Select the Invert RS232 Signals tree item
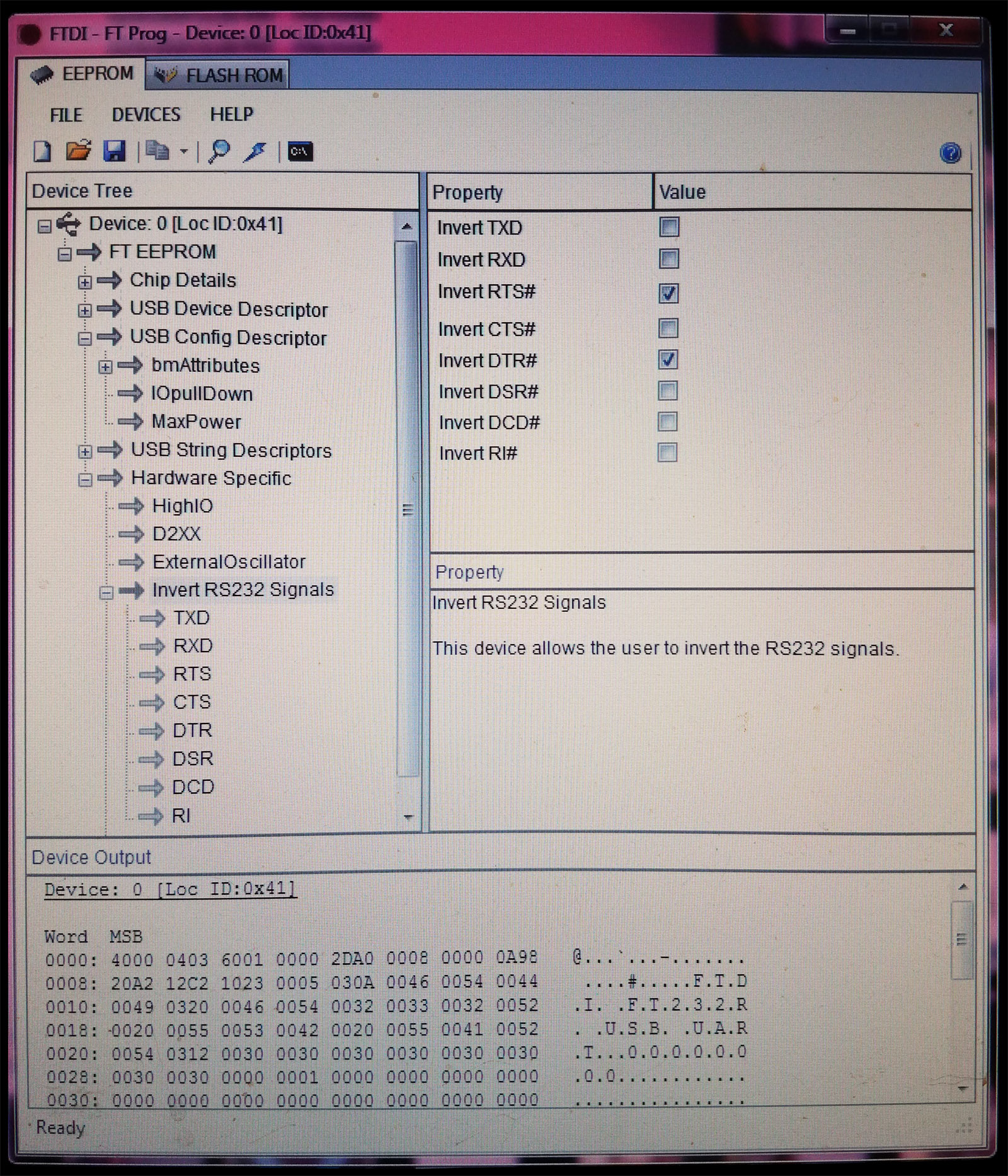This screenshot has height=1176, width=1008. point(243,590)
